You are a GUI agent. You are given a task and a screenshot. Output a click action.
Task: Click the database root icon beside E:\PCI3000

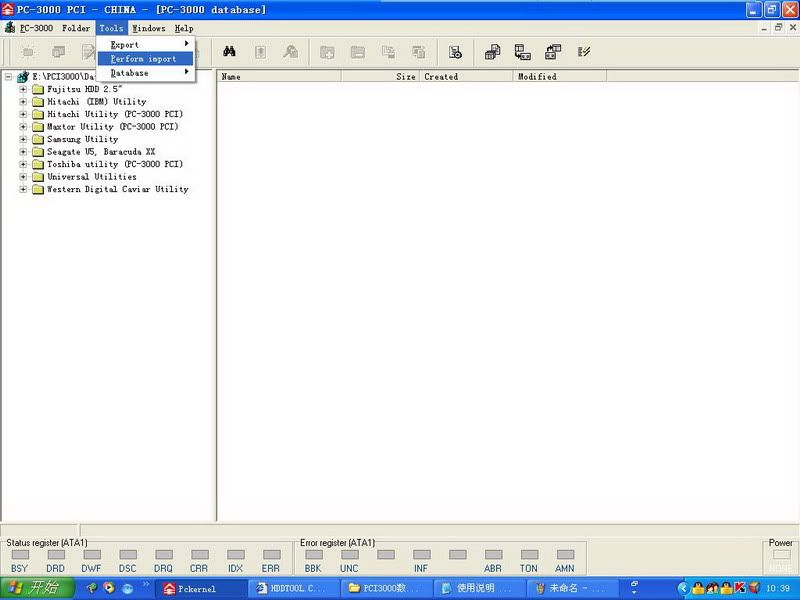pyautogui.click(x=22, y=77)
